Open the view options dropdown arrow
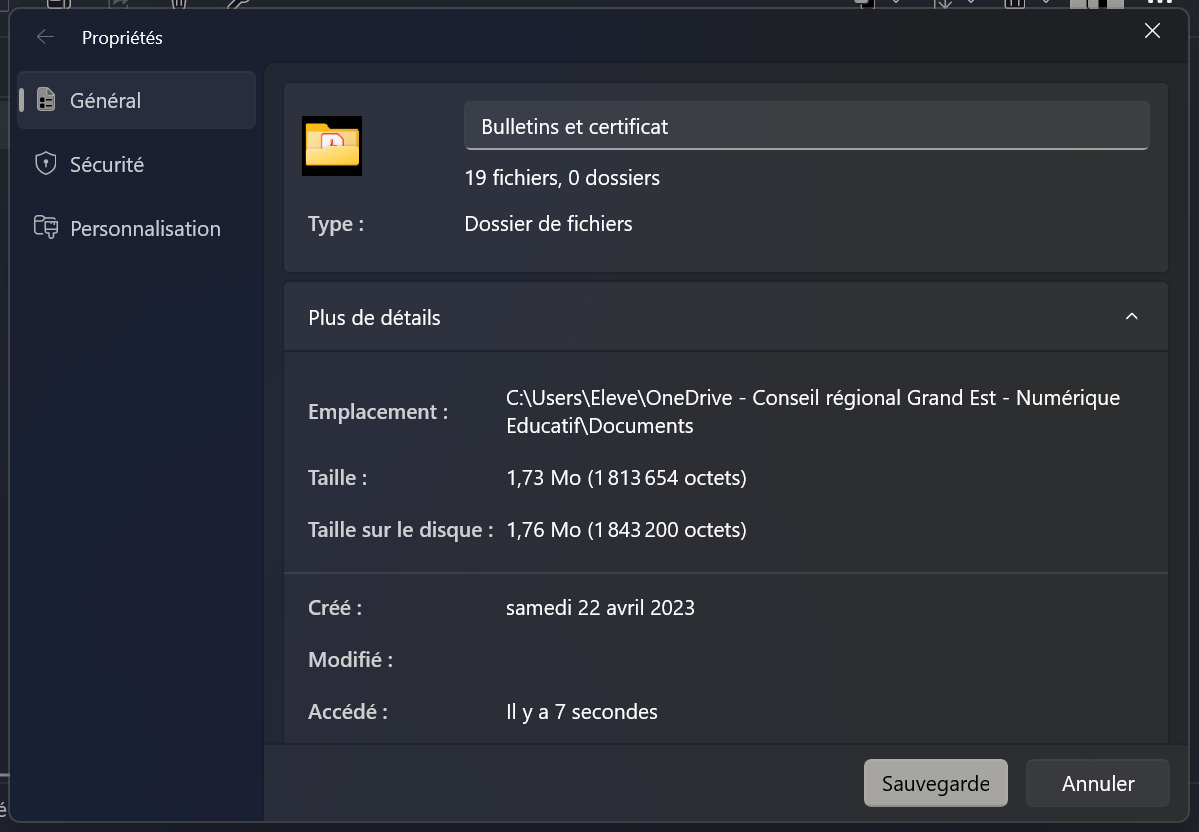1199x832 pixels. click(1046, 4)
